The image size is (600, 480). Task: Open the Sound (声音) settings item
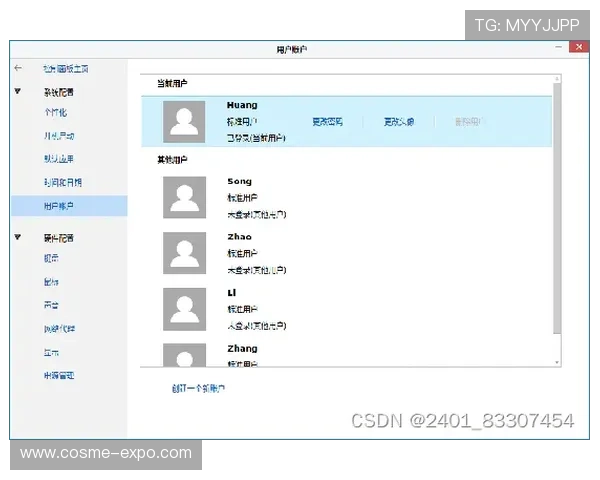click(51, 305)
